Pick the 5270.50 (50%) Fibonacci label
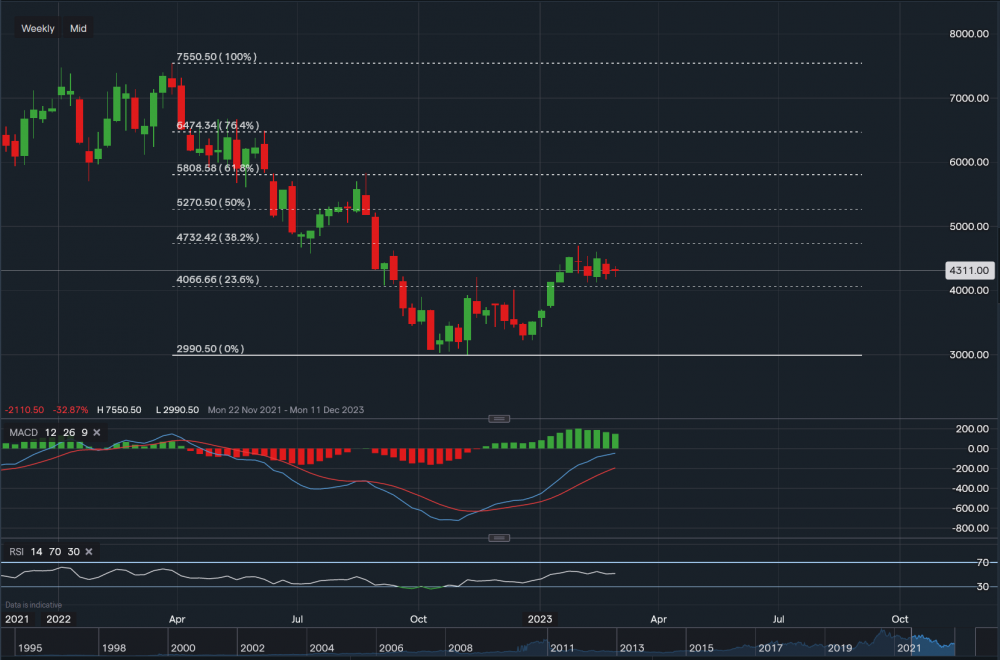Screen dimensions: 1000x660 [x=213, y=202]
